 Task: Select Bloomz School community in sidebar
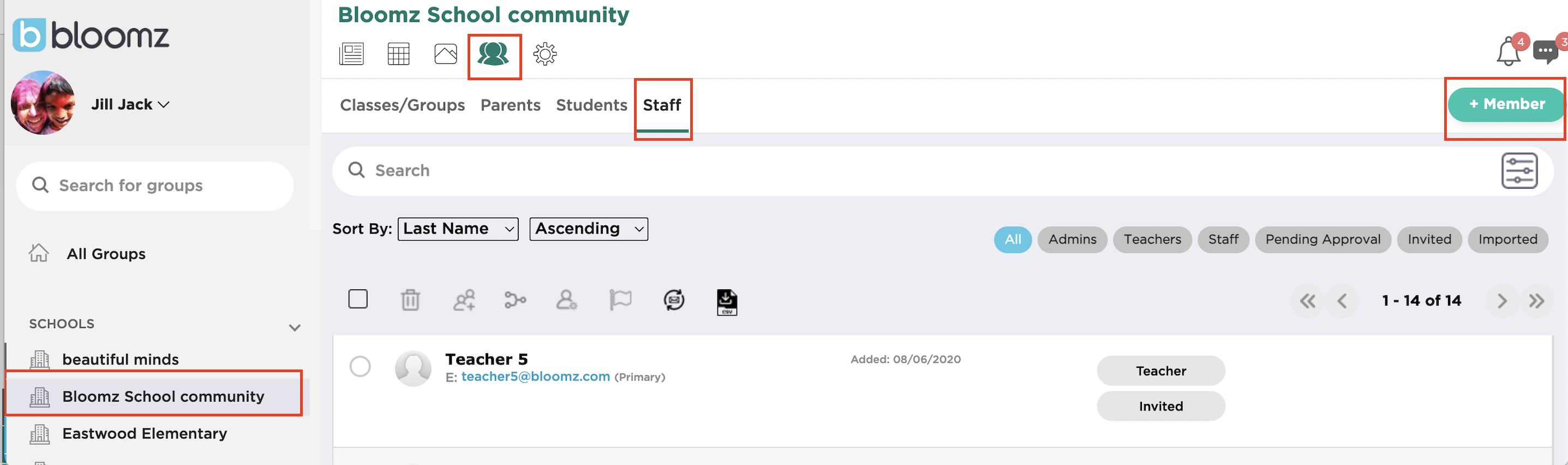tap(163, 397)
